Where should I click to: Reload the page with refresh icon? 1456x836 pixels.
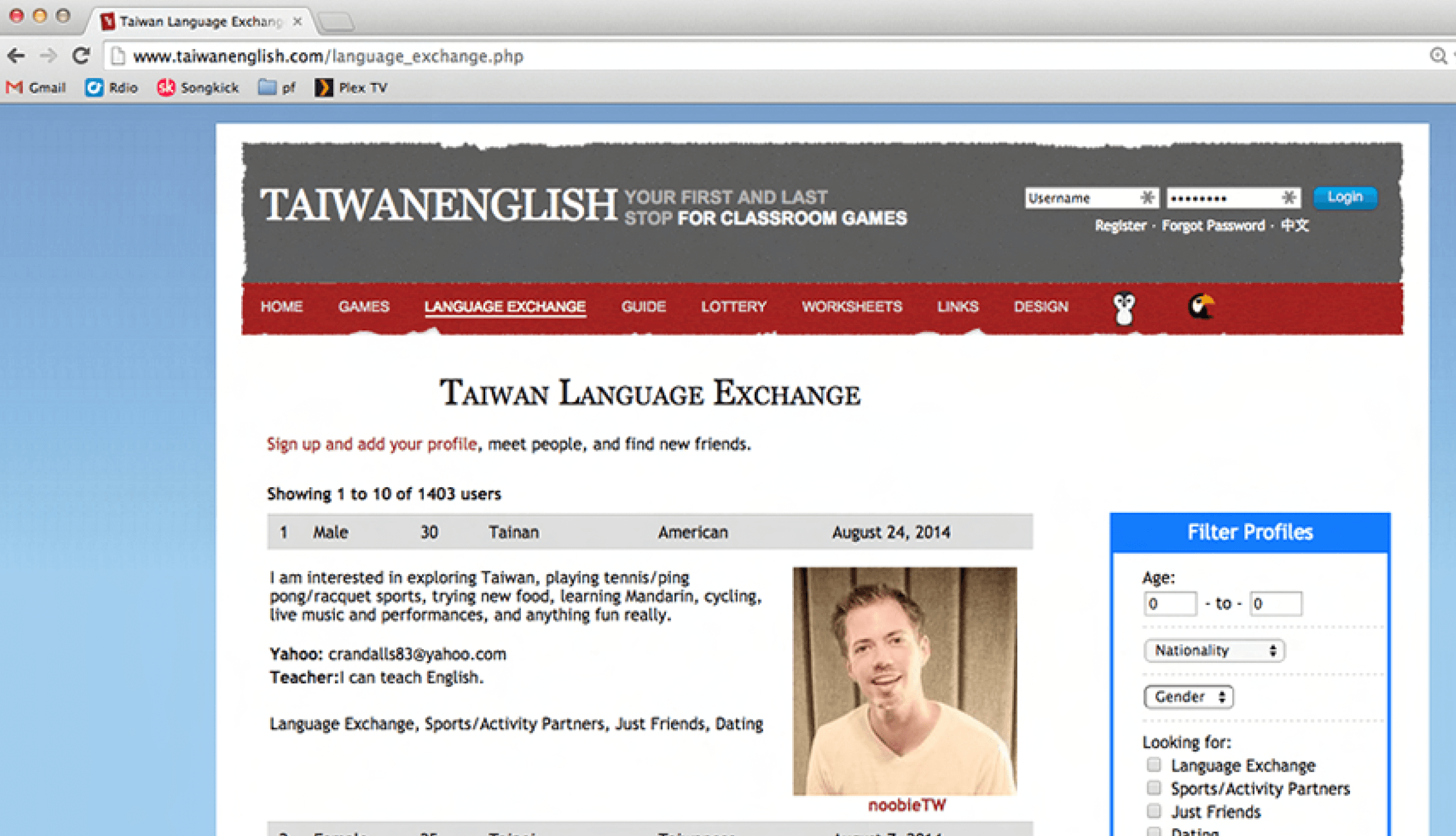coord(81,56)
